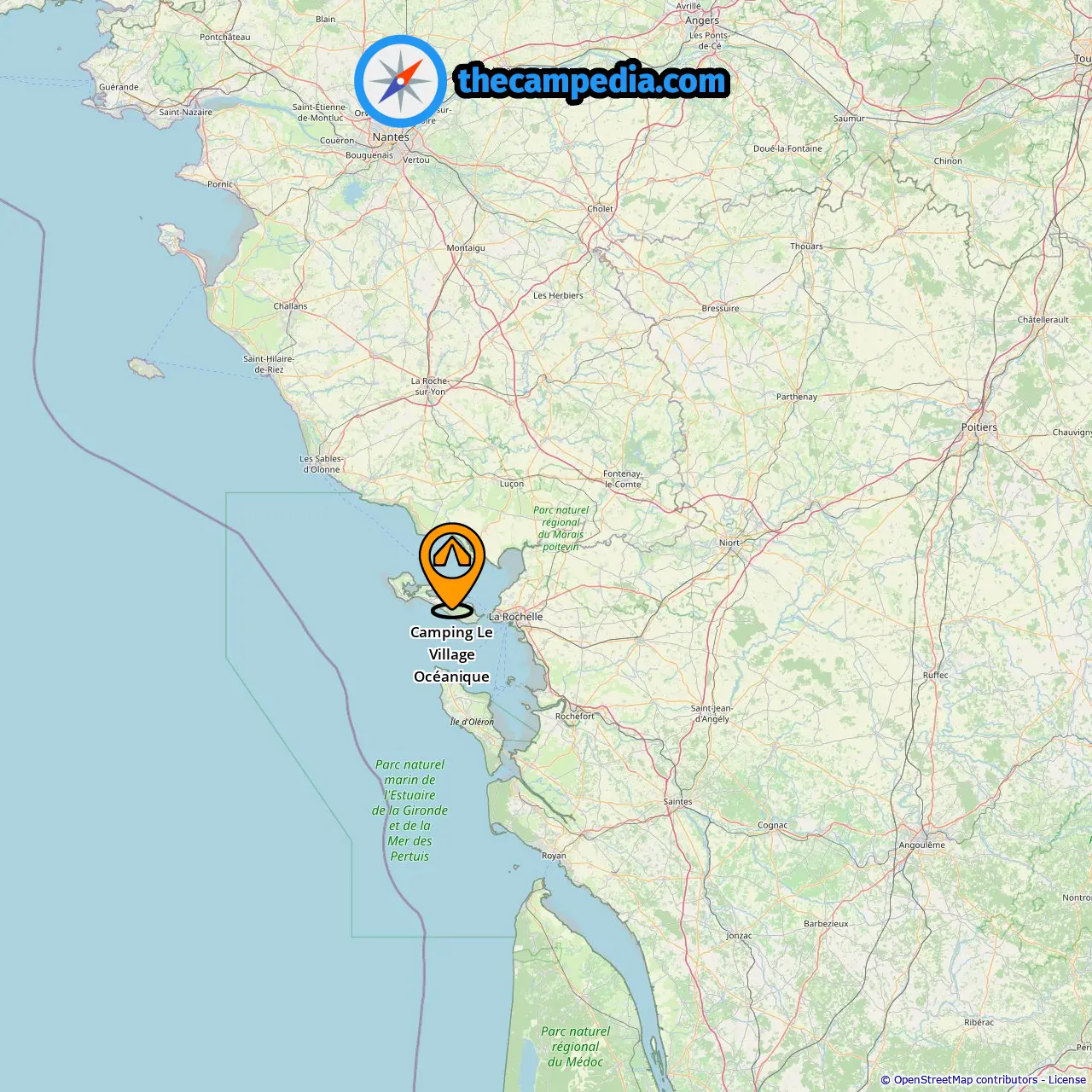Select the Angoulême city label
Image resolution: width=1092 pixels, height=1092 pixels.
click(x=921, y=845)
